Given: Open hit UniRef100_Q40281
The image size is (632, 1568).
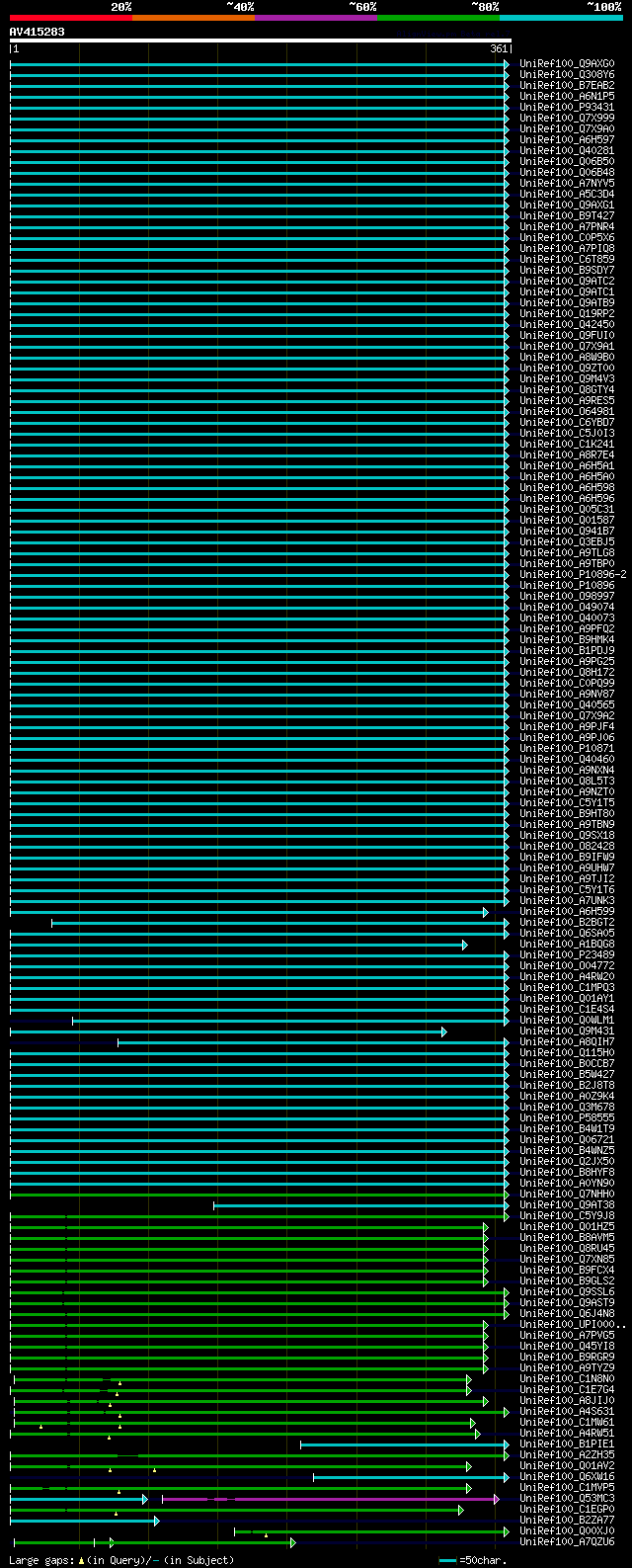Looking at the screenshot, I should pos(567,150).
